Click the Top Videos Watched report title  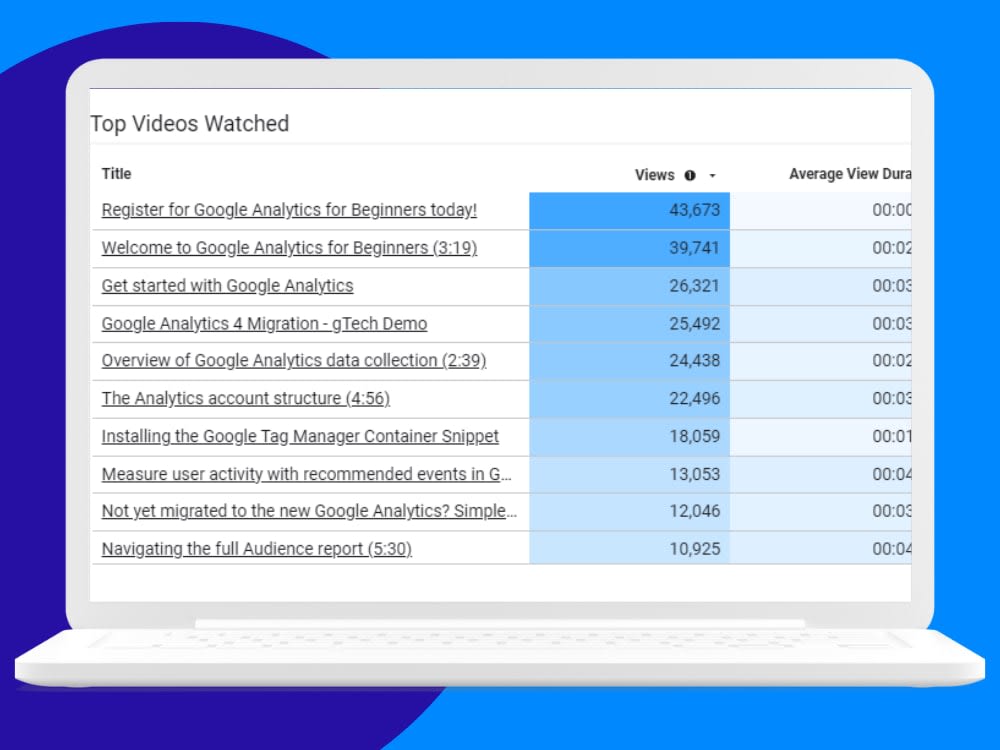[x=190, y=124]
